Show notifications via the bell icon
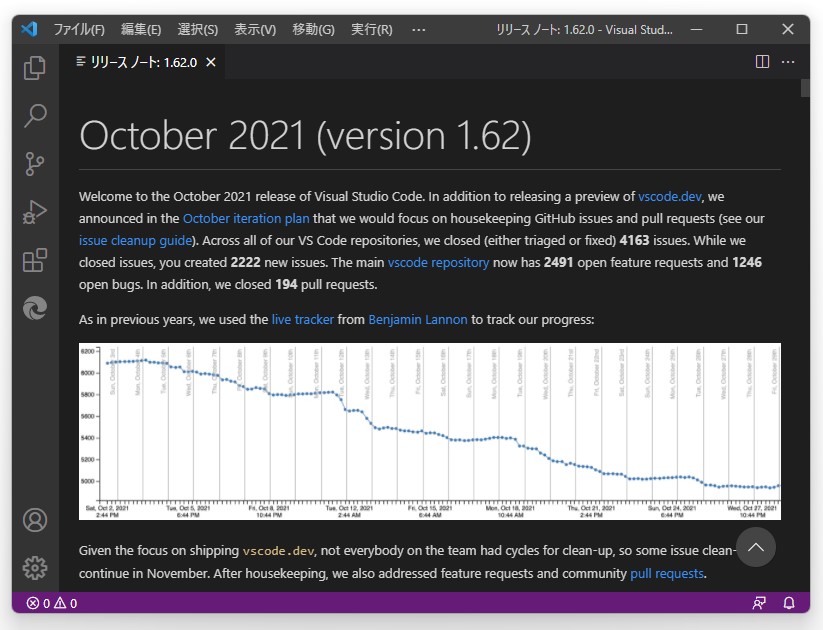823x630 pixels. 788,604
